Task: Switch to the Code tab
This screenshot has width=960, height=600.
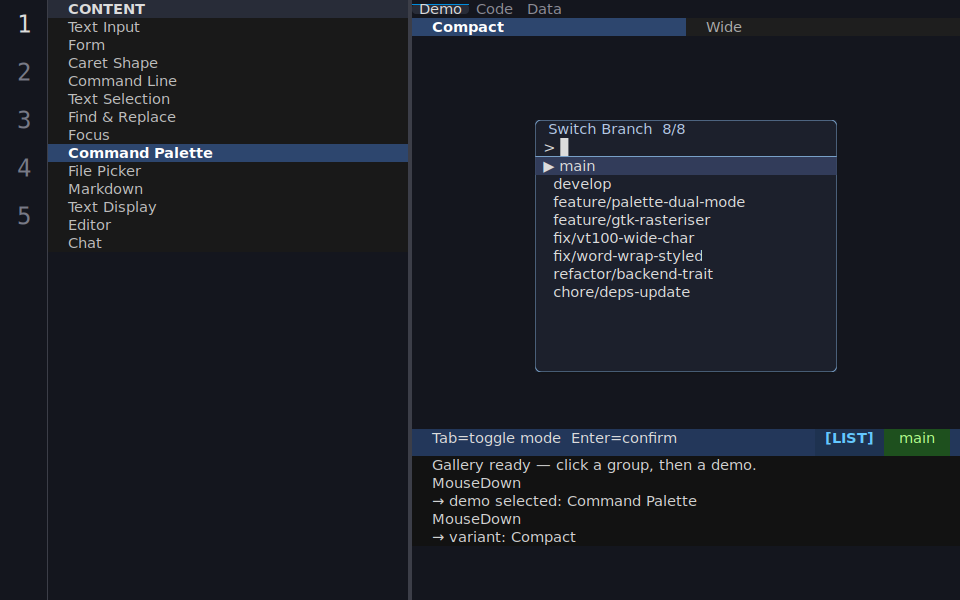Action: (x=494, y=9)
